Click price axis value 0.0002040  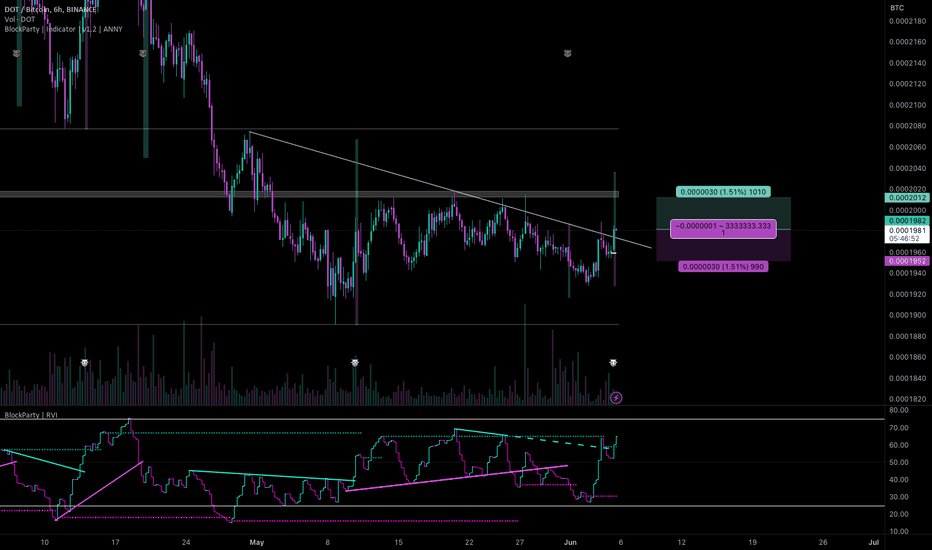907,168
